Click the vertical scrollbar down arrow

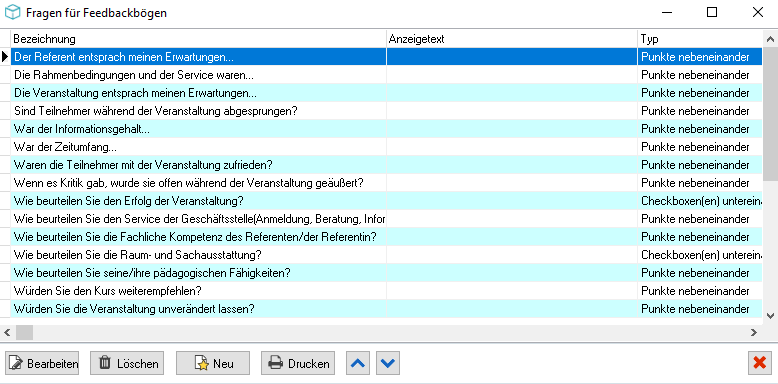click(770, 315)
